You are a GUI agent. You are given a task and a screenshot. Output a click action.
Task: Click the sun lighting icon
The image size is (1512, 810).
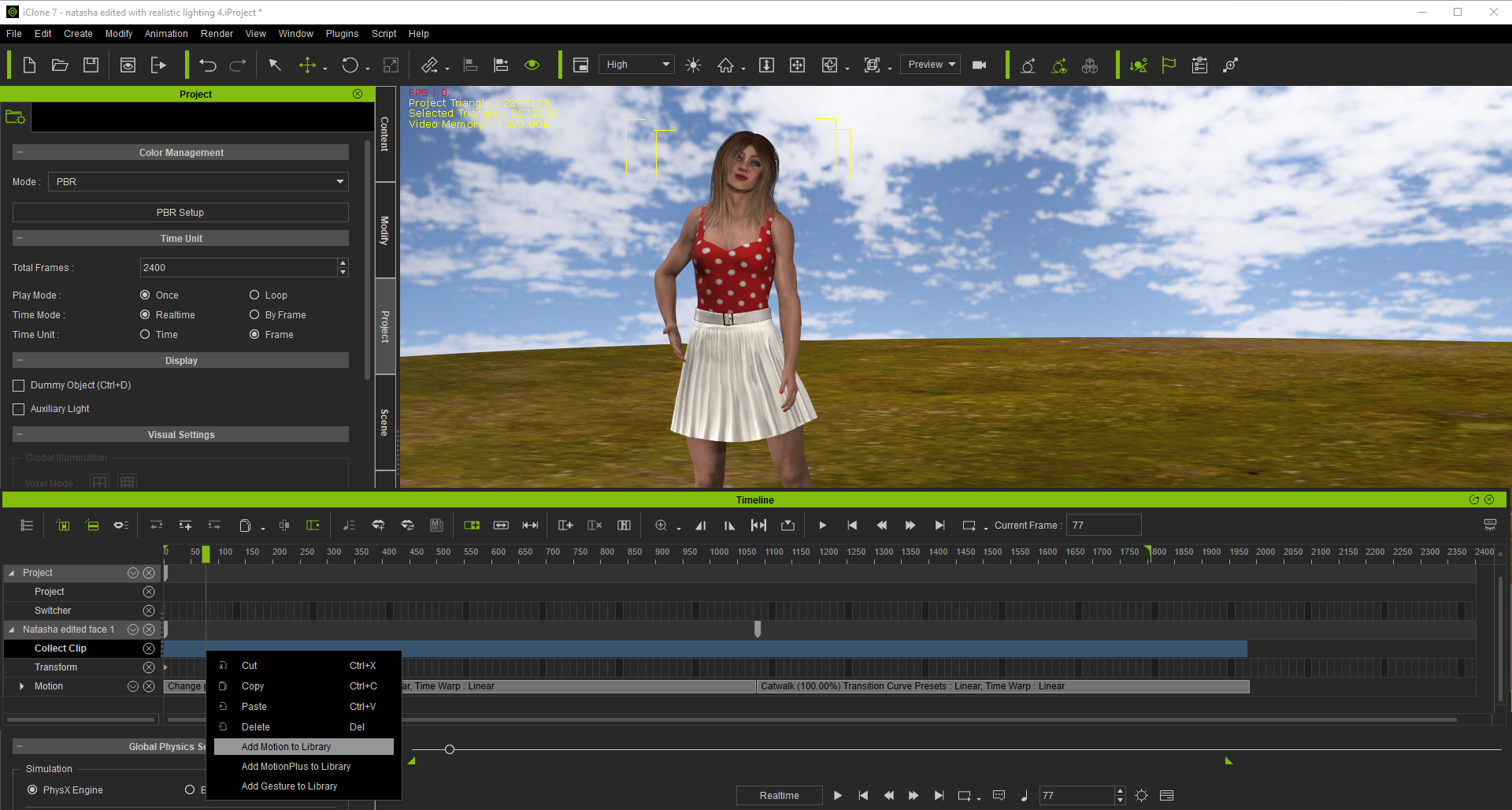point(693,65)
